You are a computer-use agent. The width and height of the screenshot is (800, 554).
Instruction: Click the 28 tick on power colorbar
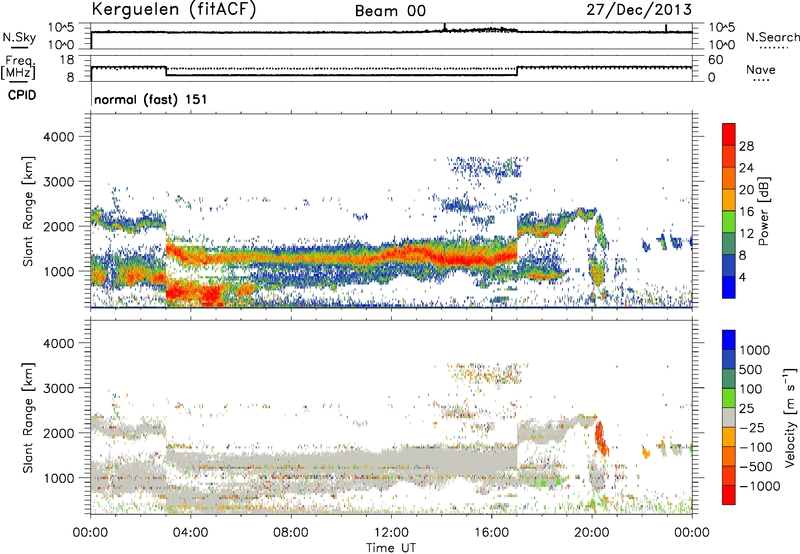(746, 146)
